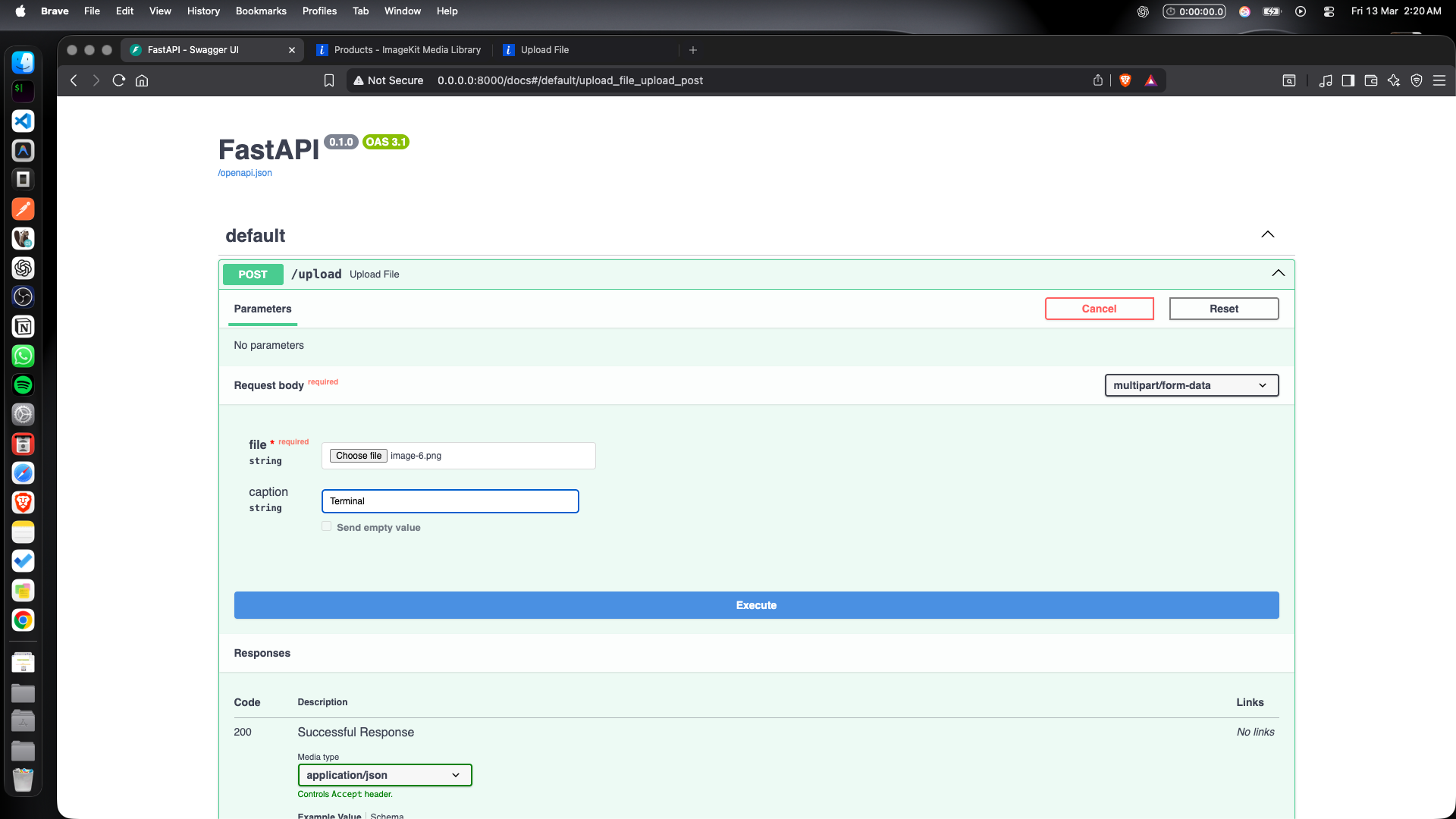Select the Example Value tab
This screenshot has width=1456, height=819.
point(329,815)
